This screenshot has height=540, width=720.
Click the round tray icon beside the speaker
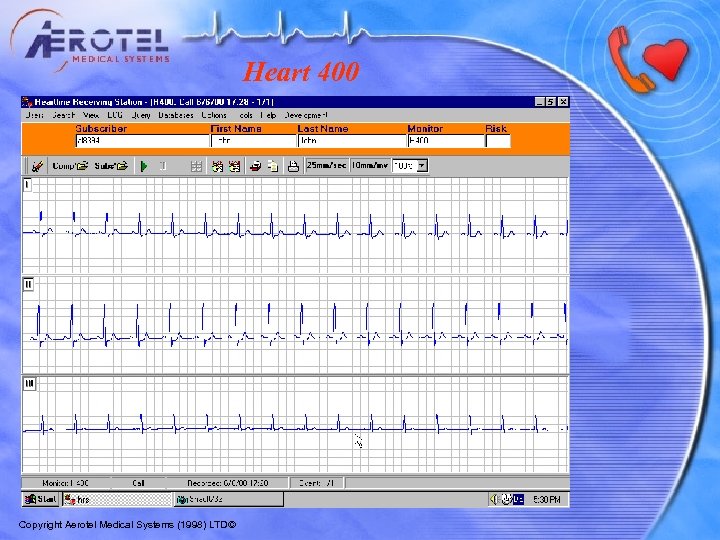506,499
